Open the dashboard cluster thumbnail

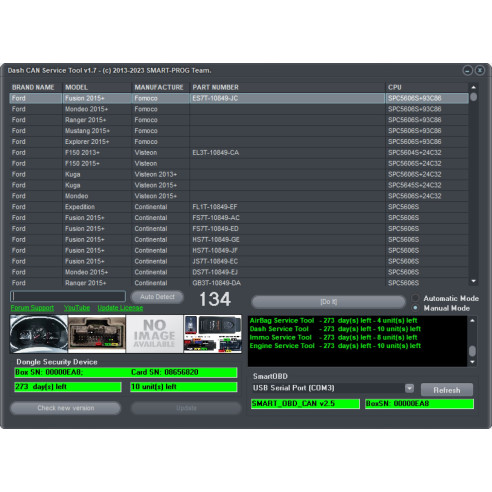click(39, 334)
